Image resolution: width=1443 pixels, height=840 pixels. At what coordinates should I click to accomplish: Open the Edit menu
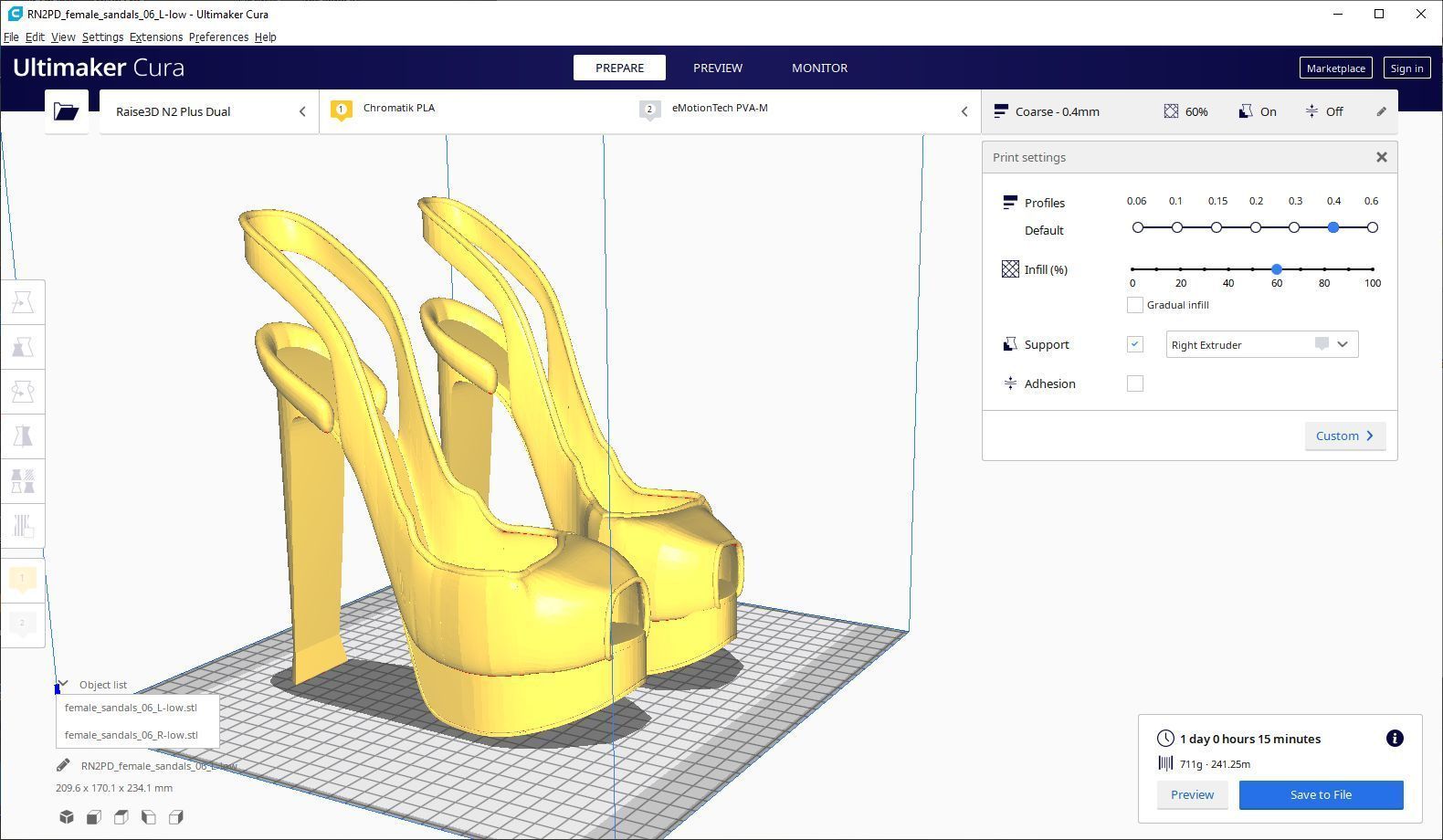coord(35,37)
